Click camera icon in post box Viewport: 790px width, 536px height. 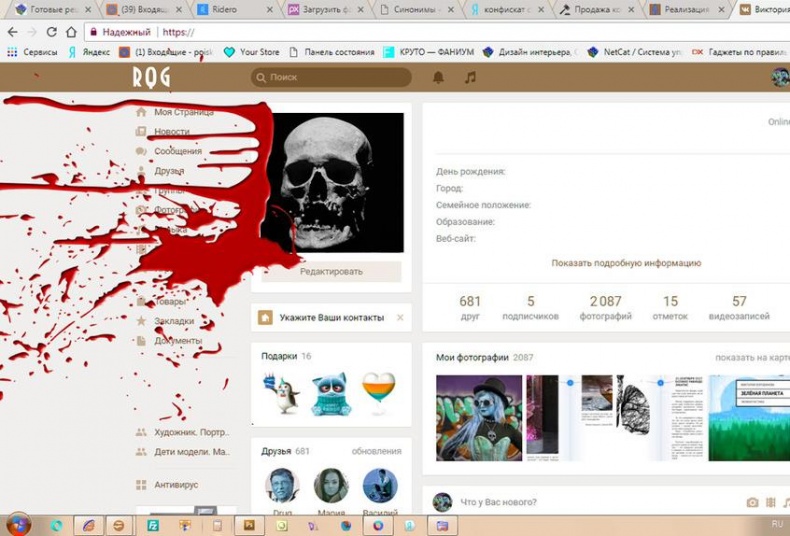pos(752,502)
